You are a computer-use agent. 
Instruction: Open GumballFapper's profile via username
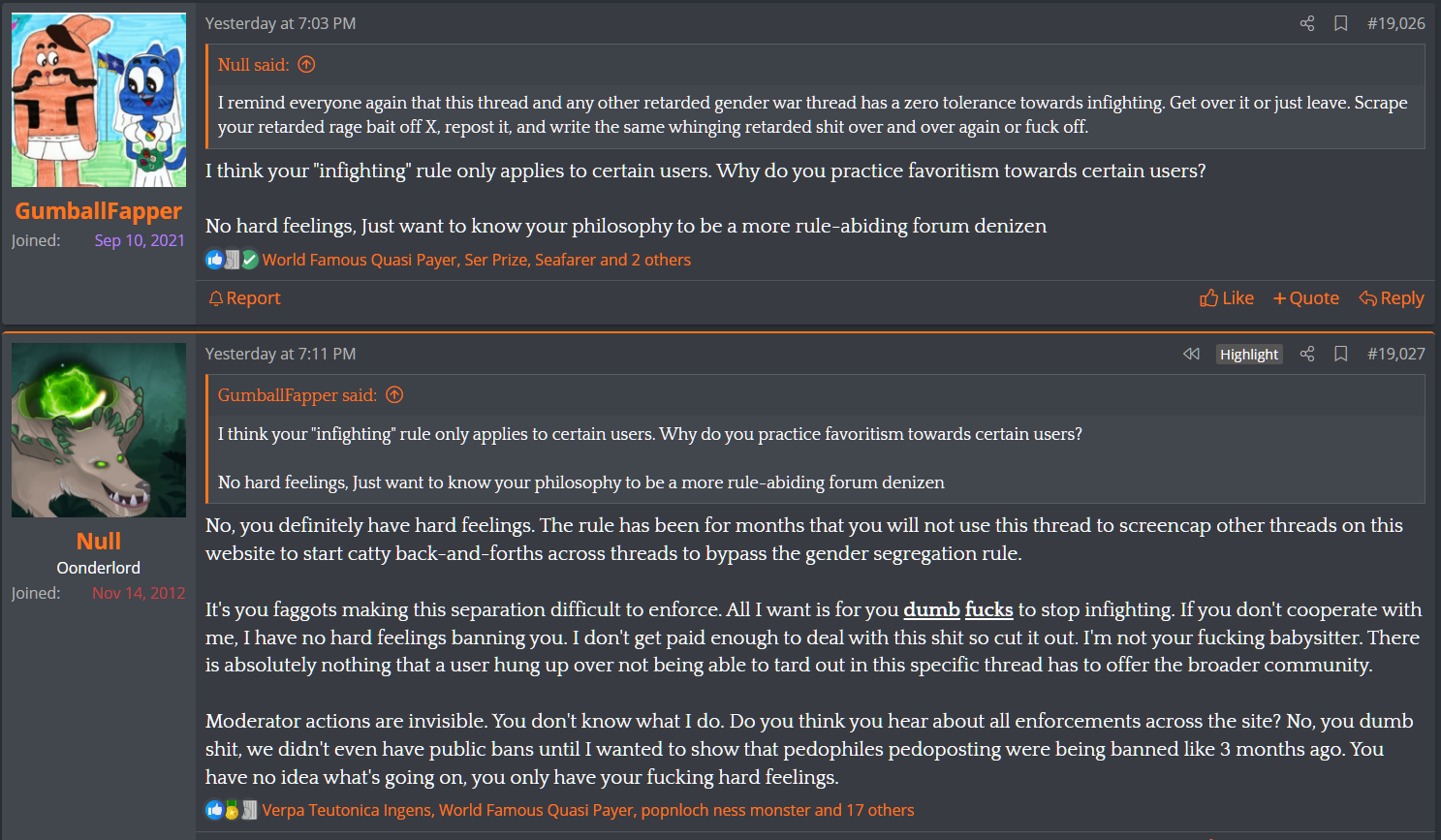coord(99,211)
